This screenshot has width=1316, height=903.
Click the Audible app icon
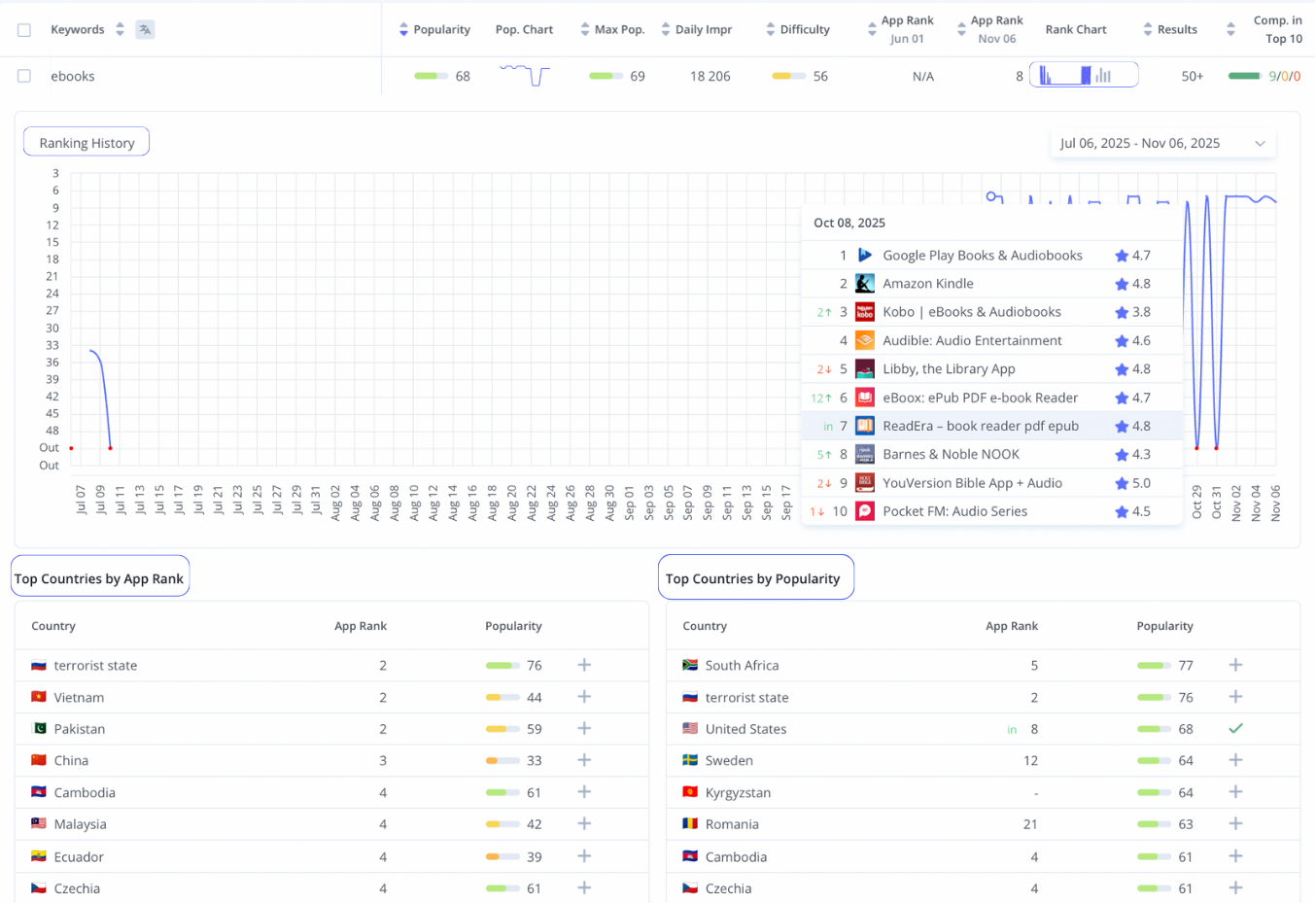tap(865, 340)
